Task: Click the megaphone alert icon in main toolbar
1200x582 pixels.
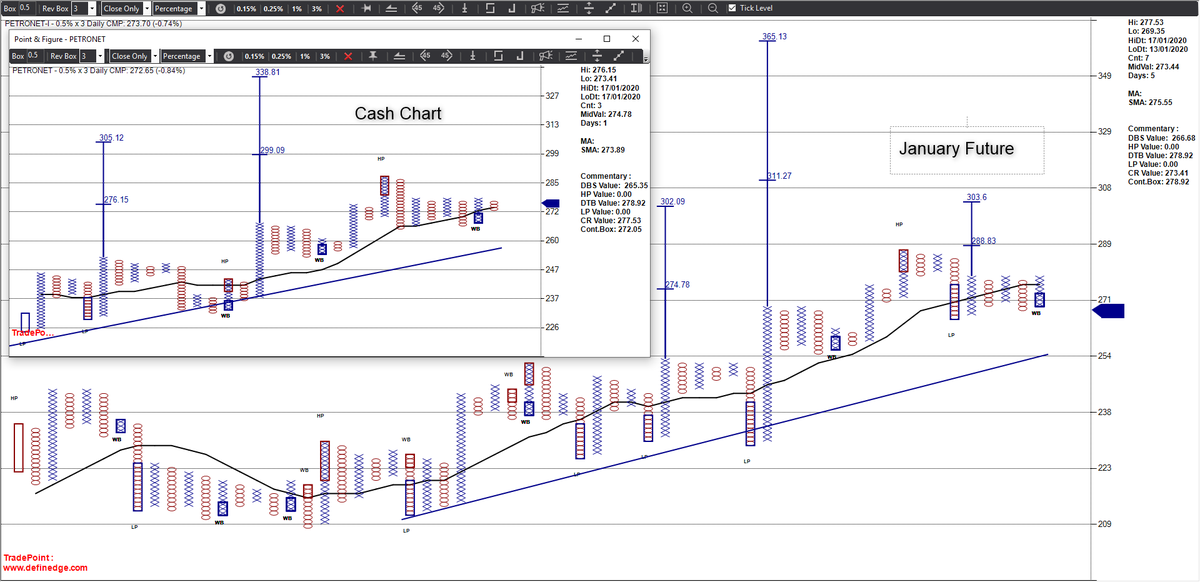Action: [538, 8]
